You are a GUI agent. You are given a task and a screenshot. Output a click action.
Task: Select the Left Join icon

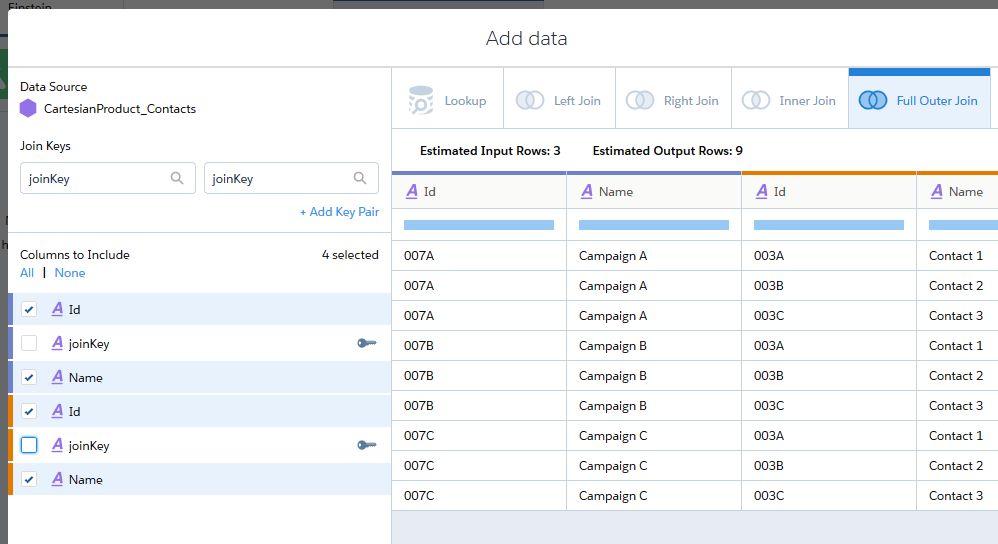[x=530, y=100]
